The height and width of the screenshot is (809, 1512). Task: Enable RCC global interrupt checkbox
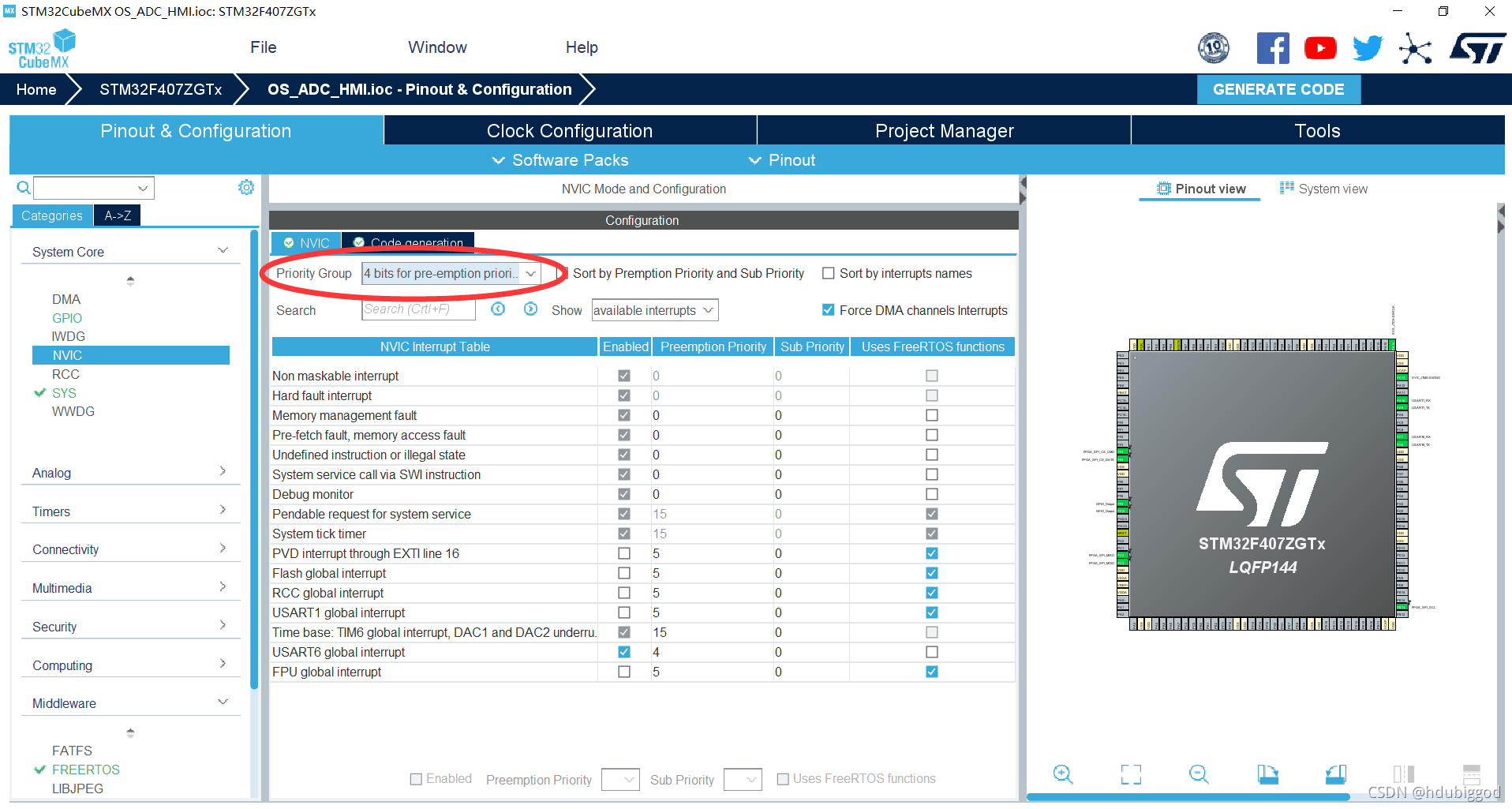(x=624, y=593)
